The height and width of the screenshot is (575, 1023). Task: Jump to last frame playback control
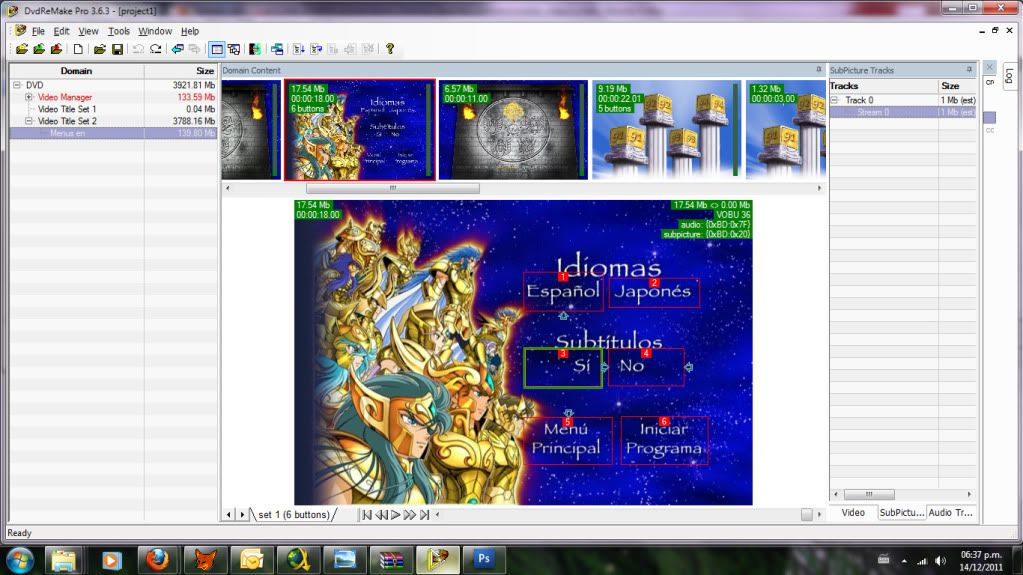[425, 514]
